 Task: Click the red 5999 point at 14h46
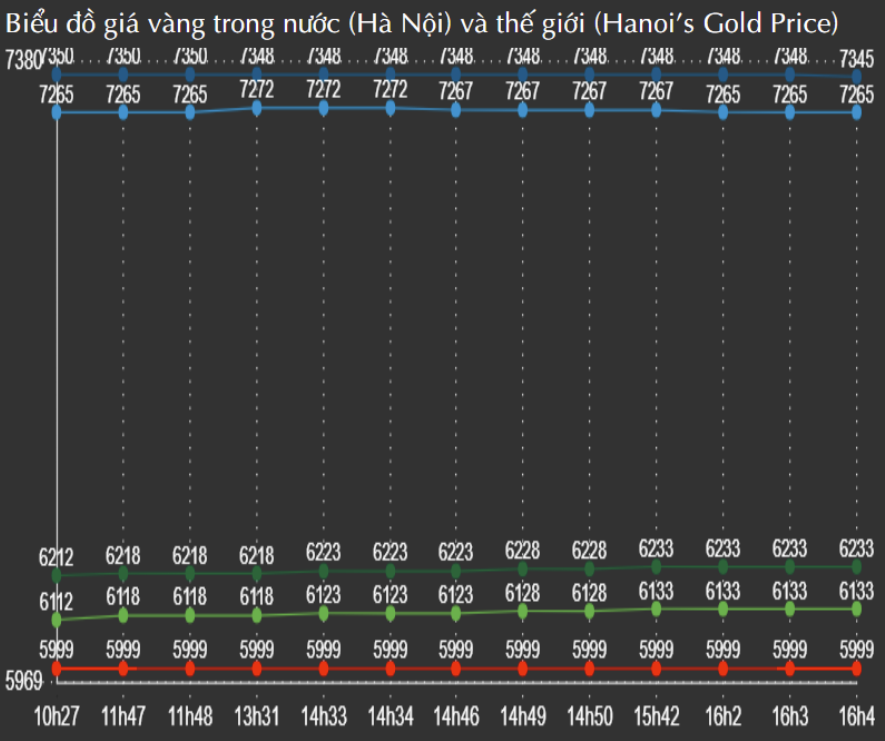(456, 667)
